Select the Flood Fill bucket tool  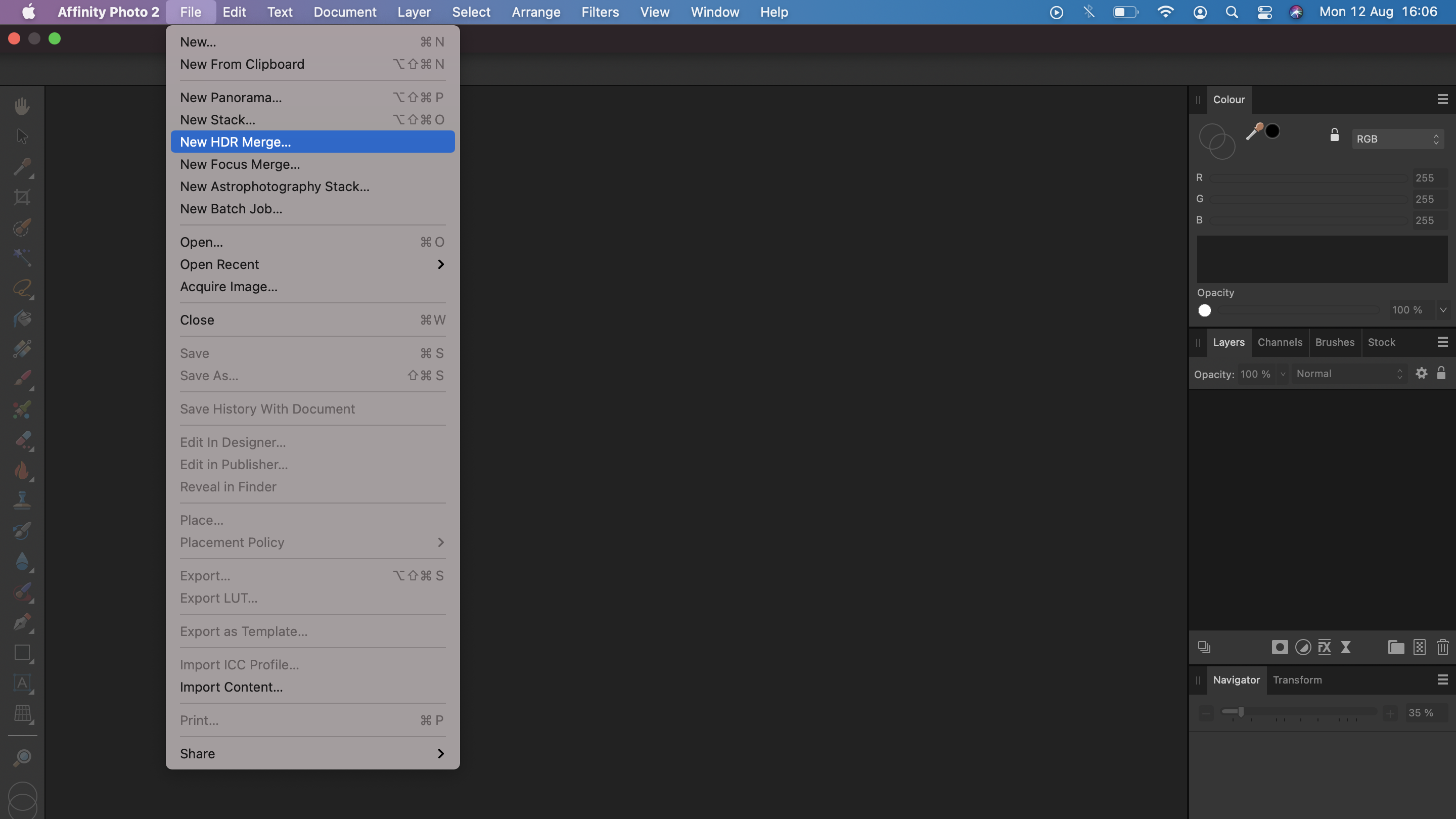[x=22, y=319]
